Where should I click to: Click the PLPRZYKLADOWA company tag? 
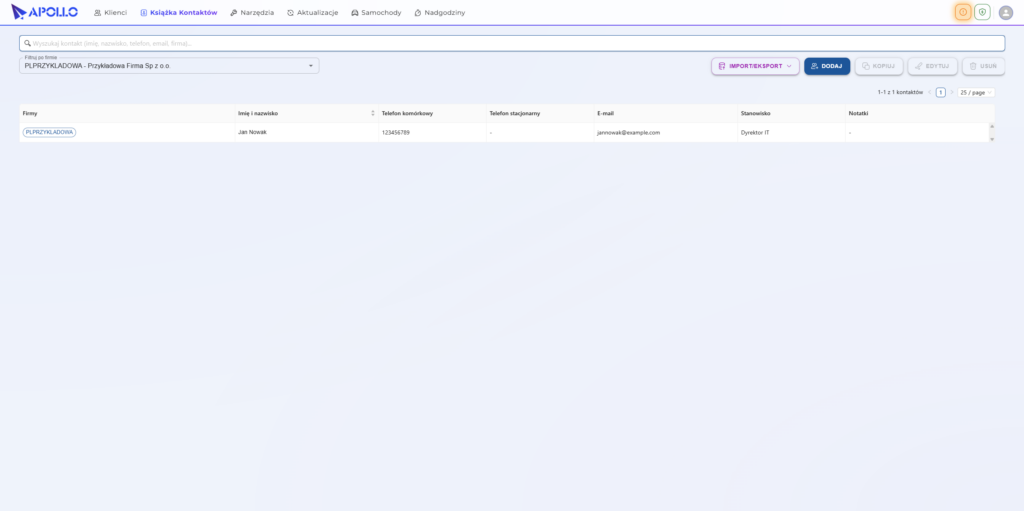click(x=49, y=132)
